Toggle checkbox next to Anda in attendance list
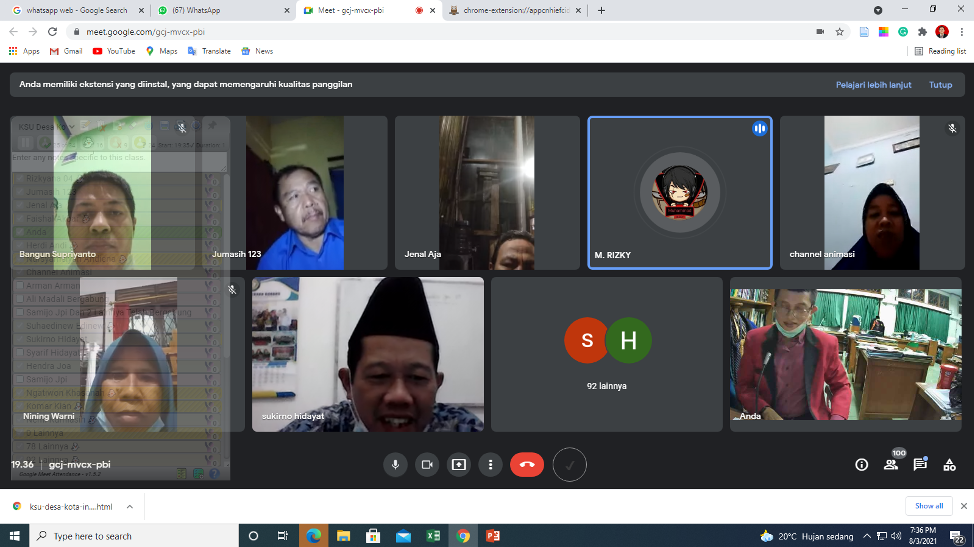The height and width of the screenshot is (547, 974). [x=20, y=232]
